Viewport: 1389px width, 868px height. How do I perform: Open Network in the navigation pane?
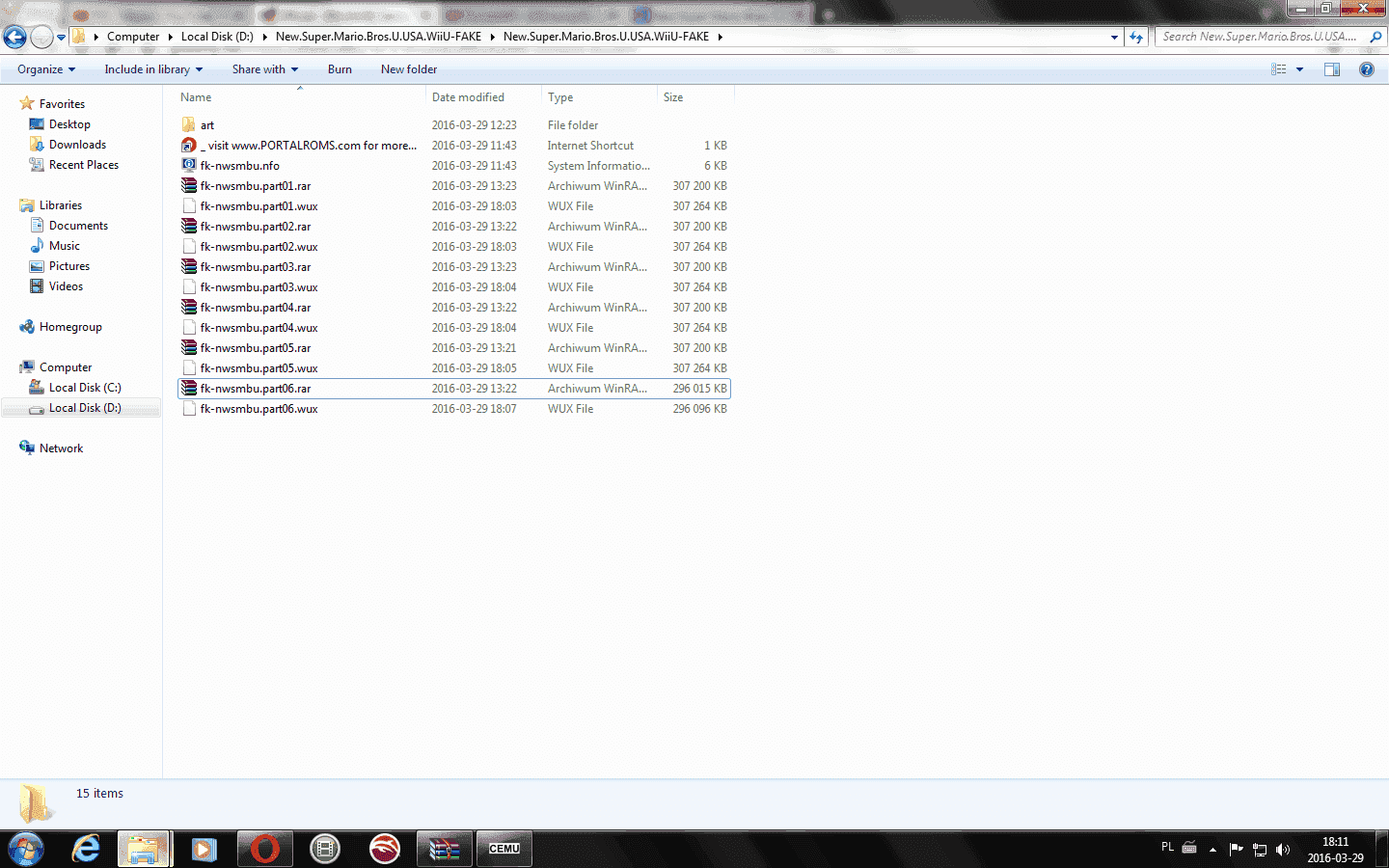click(x=61, y=448)
